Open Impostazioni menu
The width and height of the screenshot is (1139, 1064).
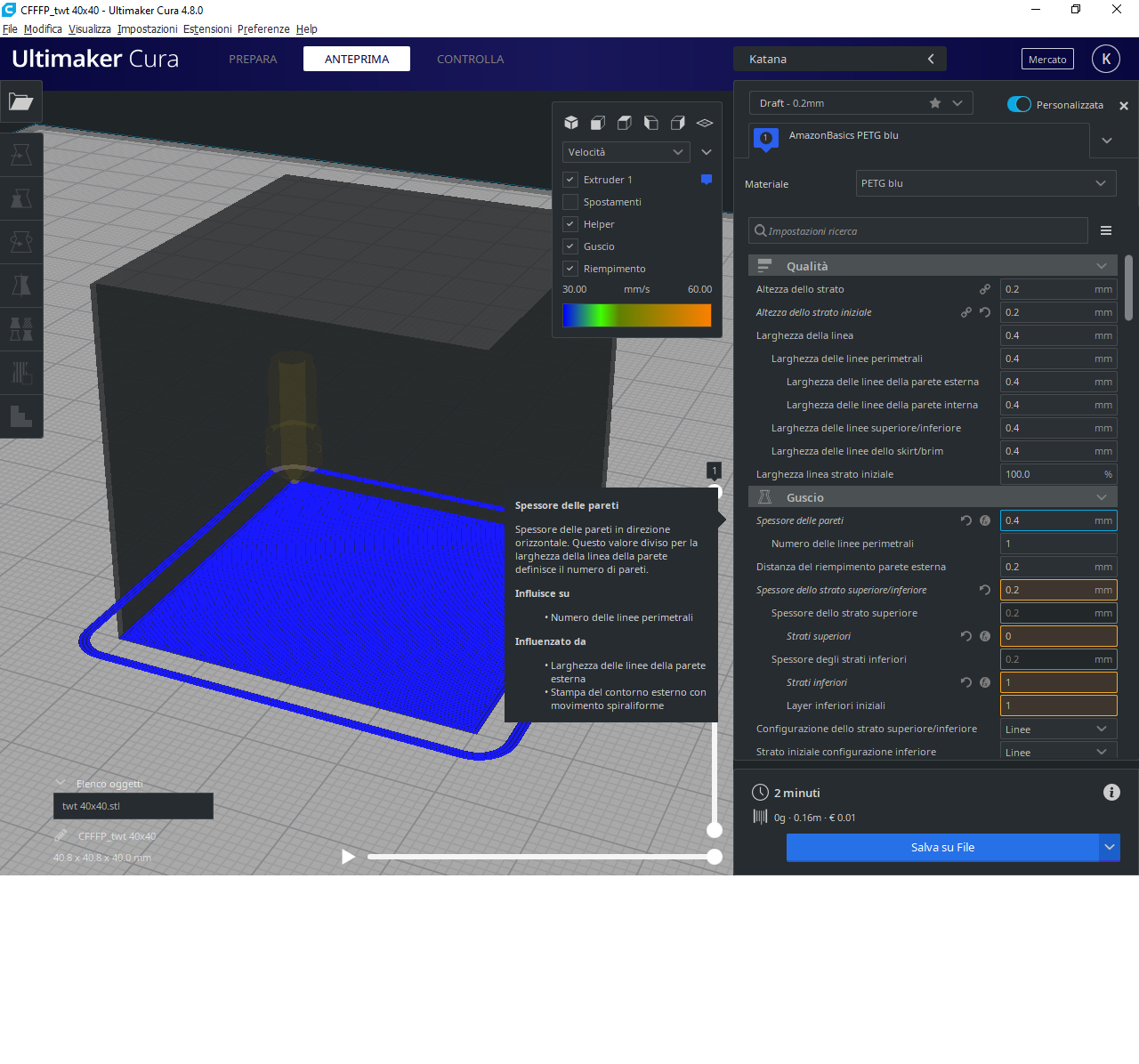(148, 29)
